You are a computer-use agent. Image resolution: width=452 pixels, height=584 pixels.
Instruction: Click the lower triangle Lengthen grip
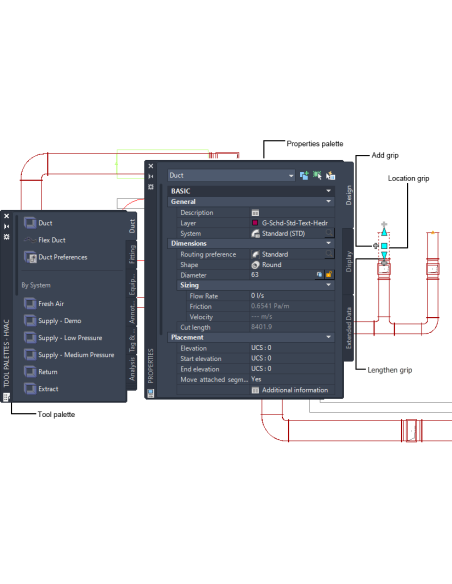[x=384, y=255]
